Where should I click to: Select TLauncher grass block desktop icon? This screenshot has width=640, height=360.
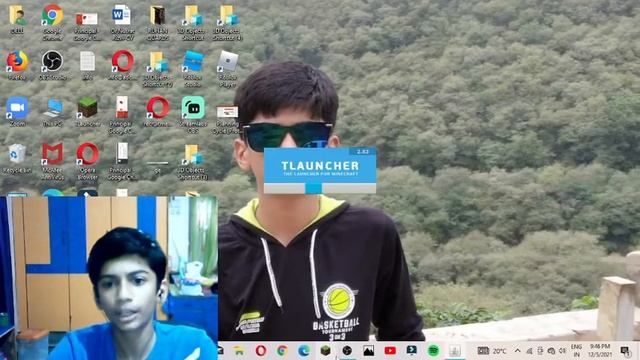(87, 111)
